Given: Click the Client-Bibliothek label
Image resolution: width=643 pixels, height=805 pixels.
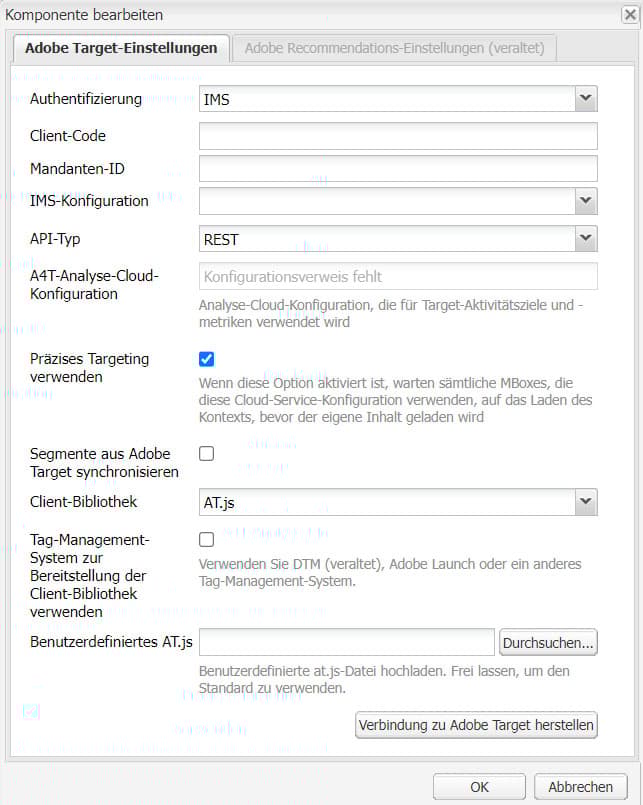Looking at the screenshot, I should point(83,502).
